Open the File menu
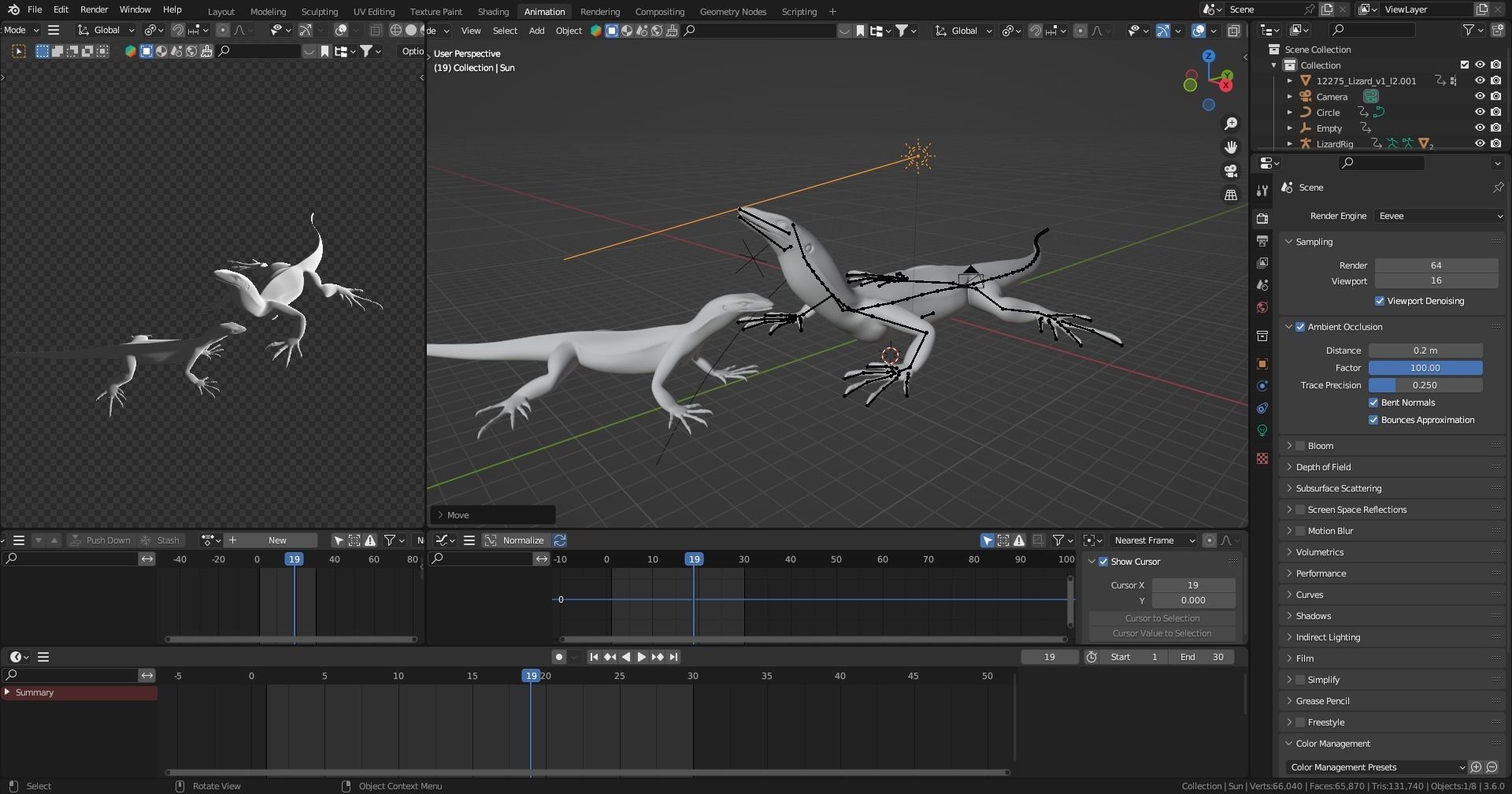The image size is (1512, 794). [x=35, y=9]
